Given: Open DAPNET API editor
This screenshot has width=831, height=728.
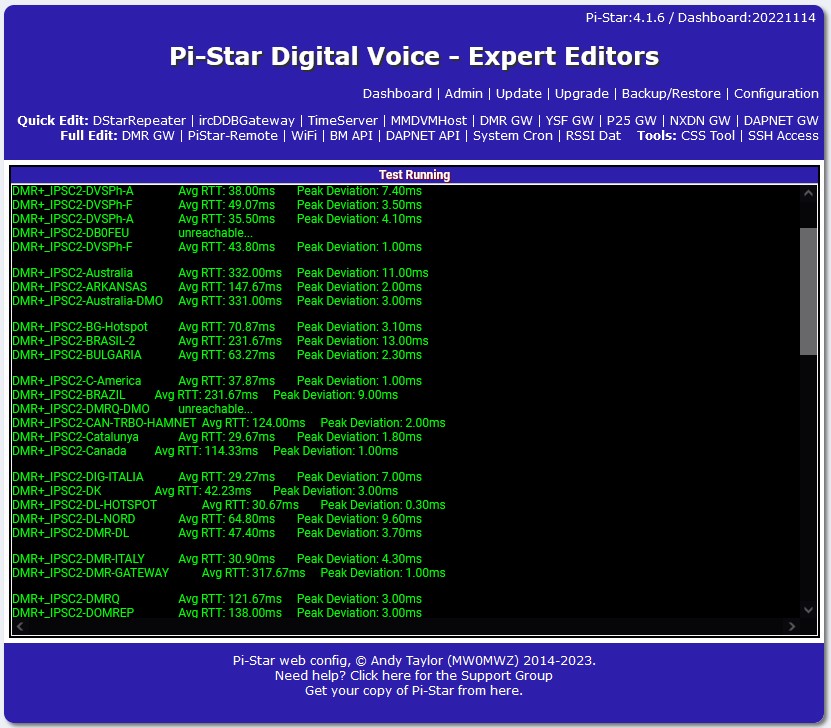Looking at the screenshot, I should point(422,136).
